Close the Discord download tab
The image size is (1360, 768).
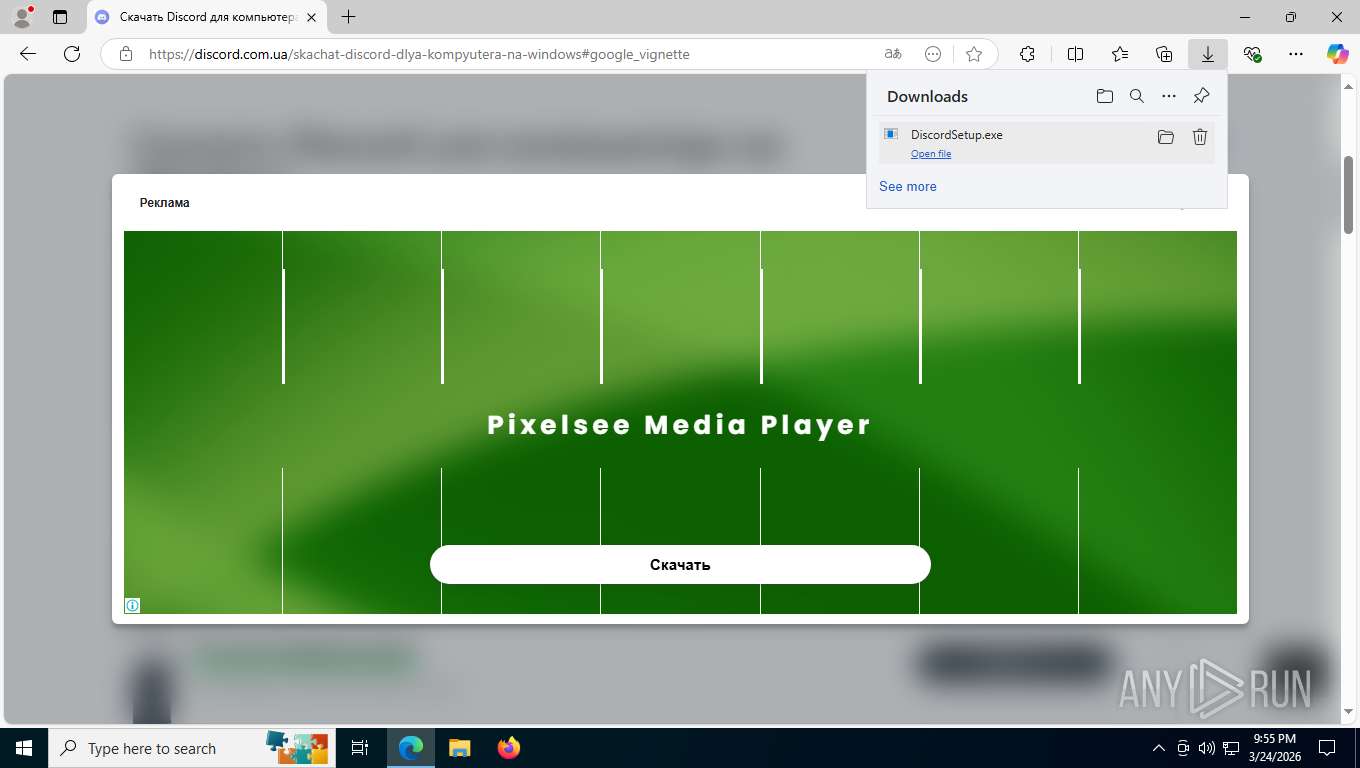[311, 17]
